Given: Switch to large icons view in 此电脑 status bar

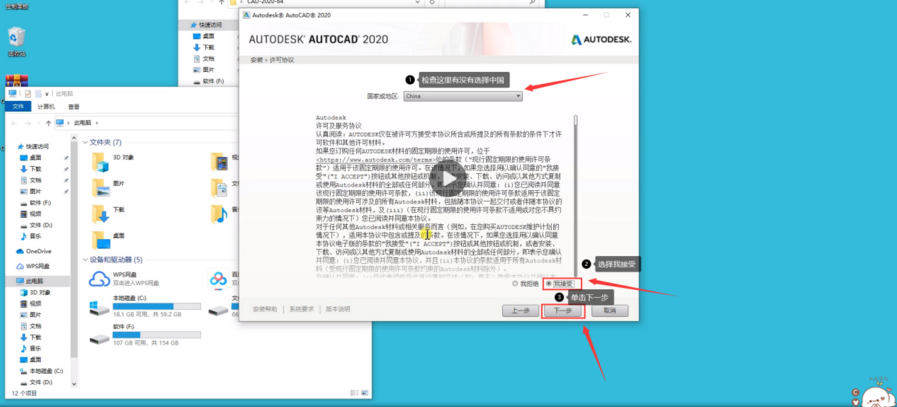Looking at the screenshot, I should point(364,393).
